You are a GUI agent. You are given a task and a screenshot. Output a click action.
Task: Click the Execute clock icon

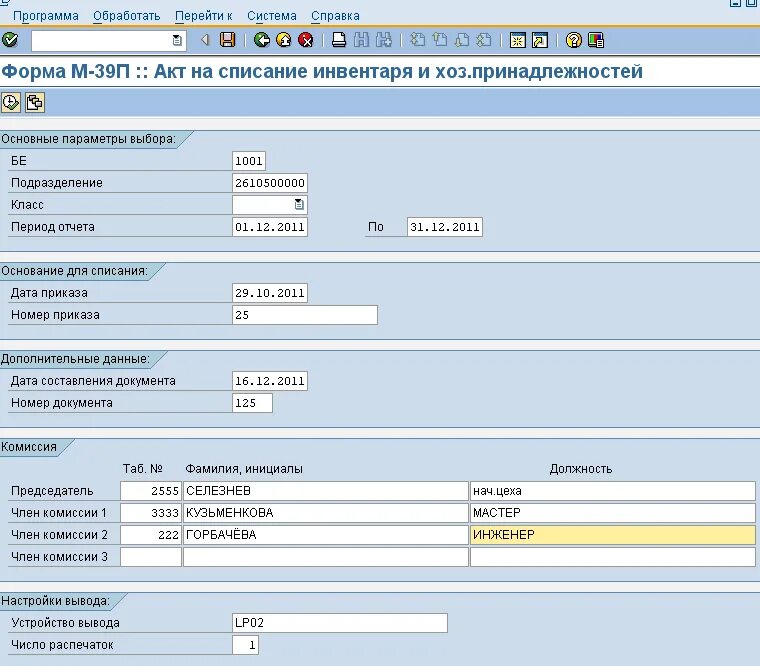tap(11, 103)
